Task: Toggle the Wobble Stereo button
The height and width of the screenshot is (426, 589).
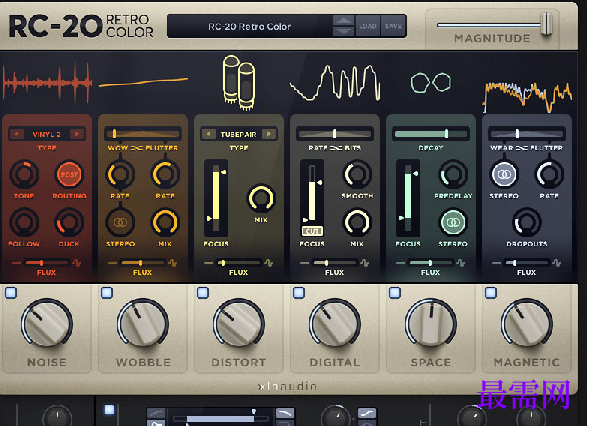Action: [x=120, y=222]
